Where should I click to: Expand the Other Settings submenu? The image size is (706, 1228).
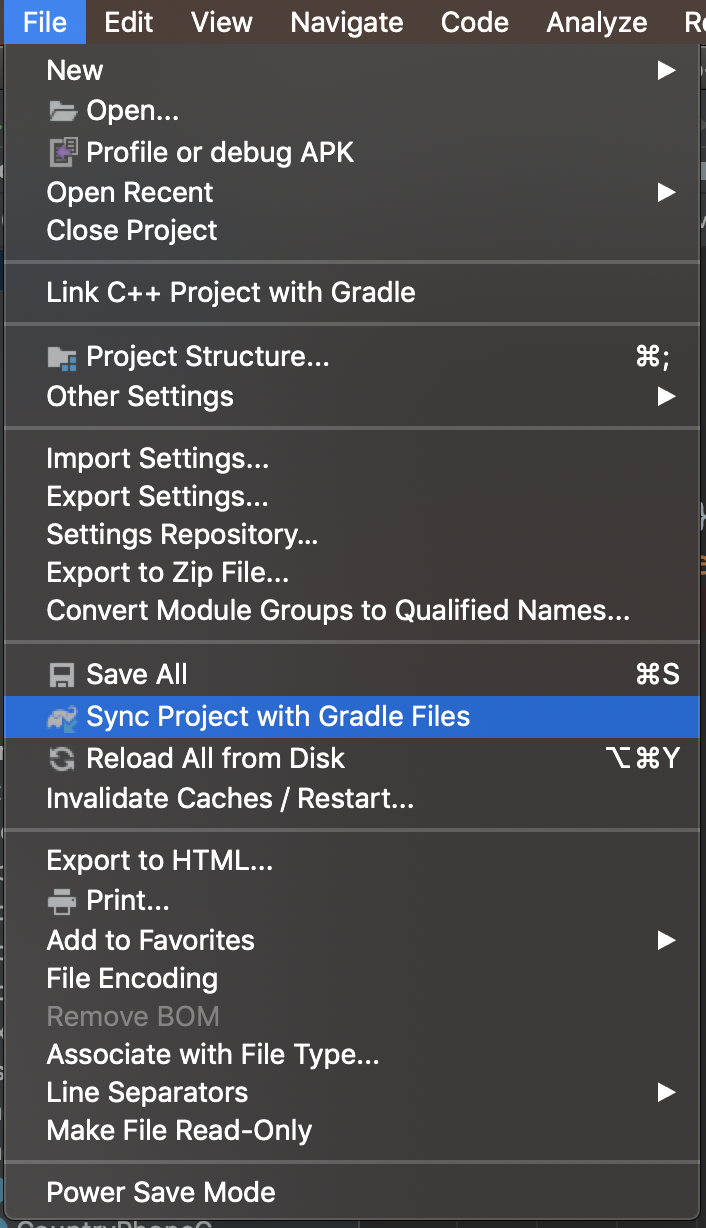coord(139,396)
